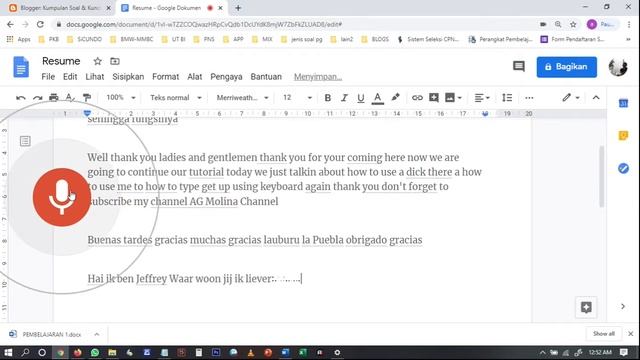Image resolution: width=640 pixels, height=360 pixels.
Task: Open the font size 12 dropdown
Action: click(298, 98)
